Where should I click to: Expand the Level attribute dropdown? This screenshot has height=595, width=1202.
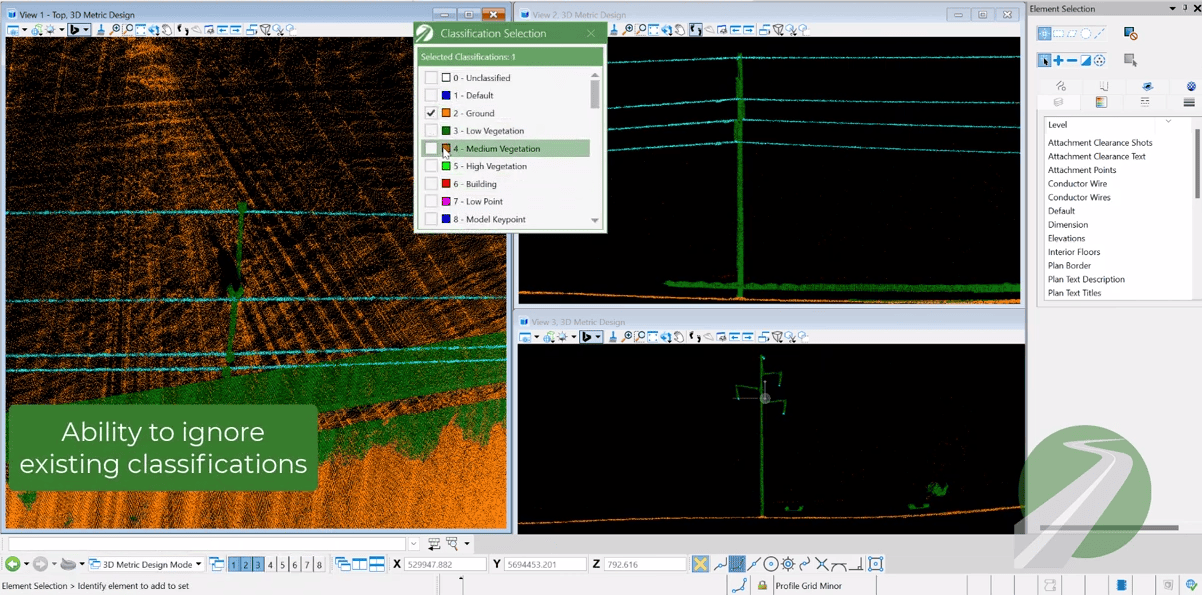pos(1168,122)
